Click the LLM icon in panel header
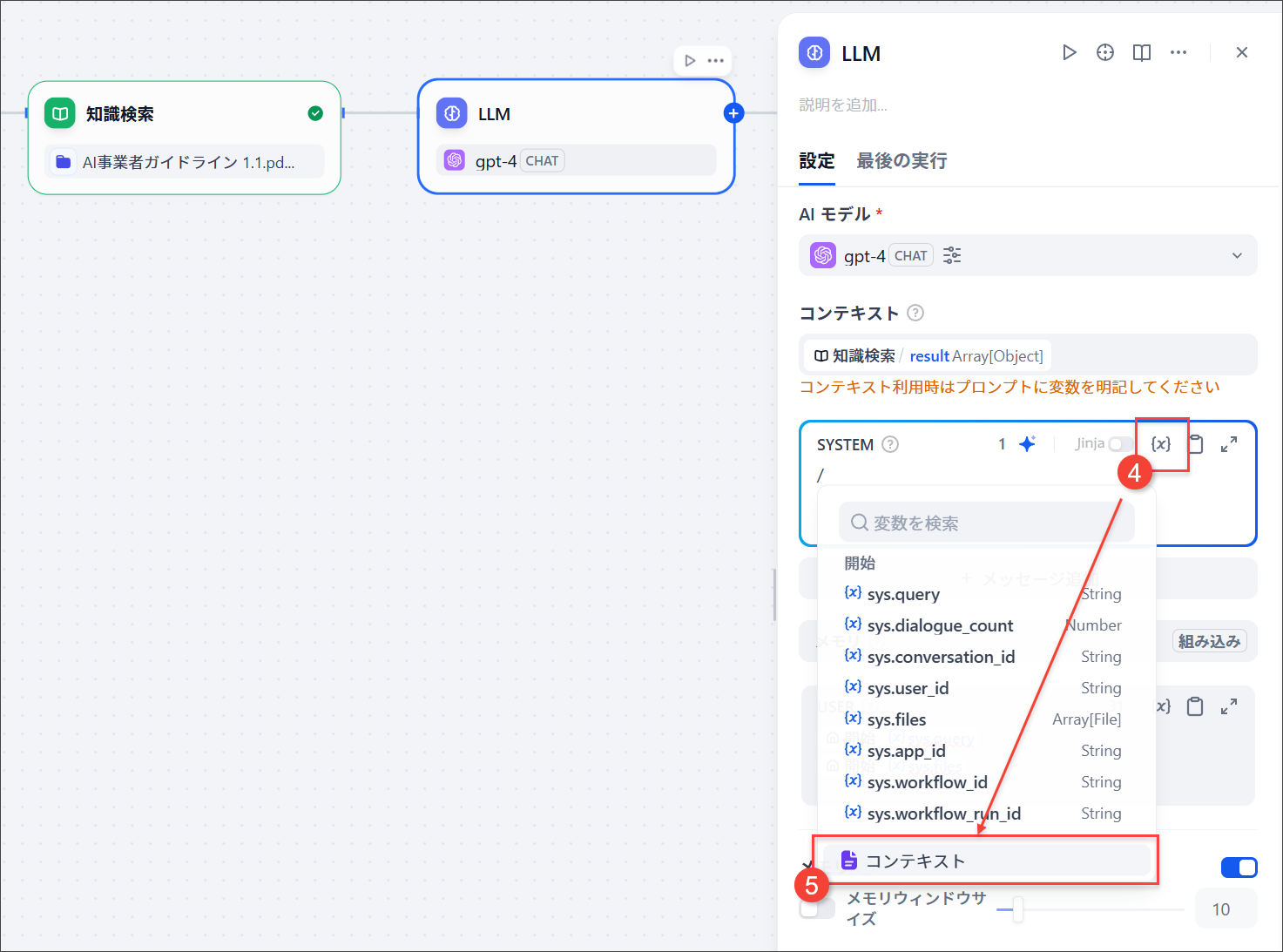The image size is (1283, 952). click(x=814, y=53)
